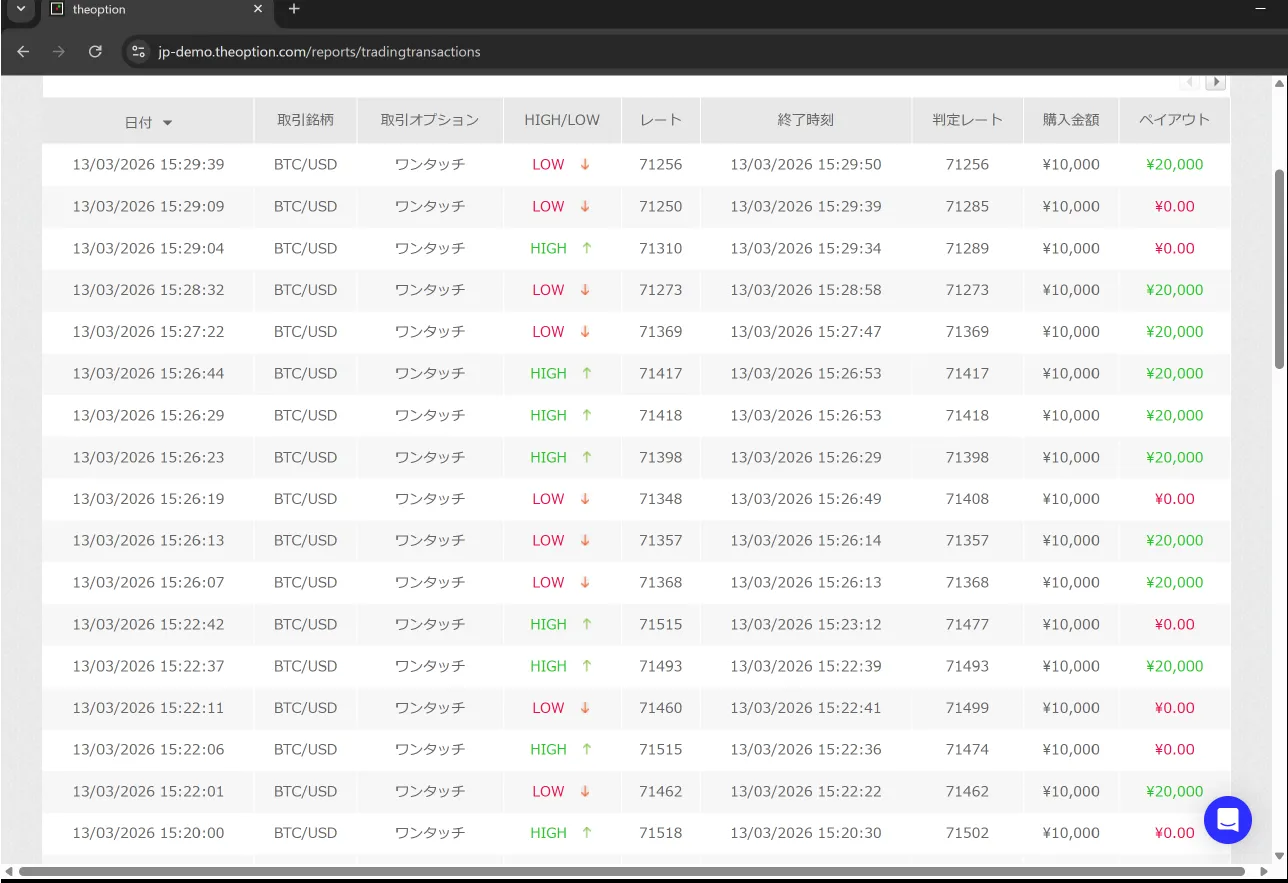Click the address bar URL

pyautogui.click(x=320, y=52)
